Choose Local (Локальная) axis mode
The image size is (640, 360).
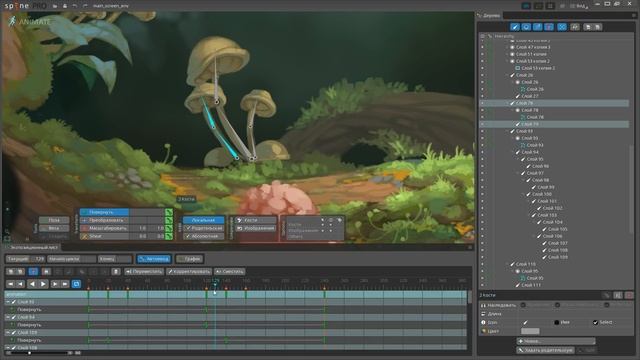tap(204, 220)
